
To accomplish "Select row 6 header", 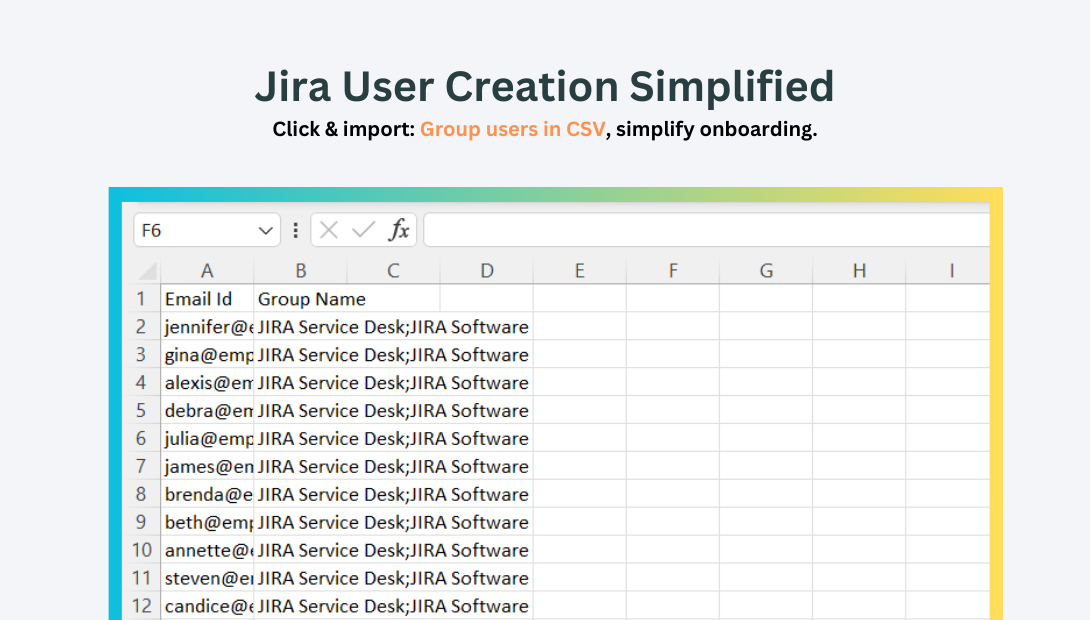I will 142,438.
